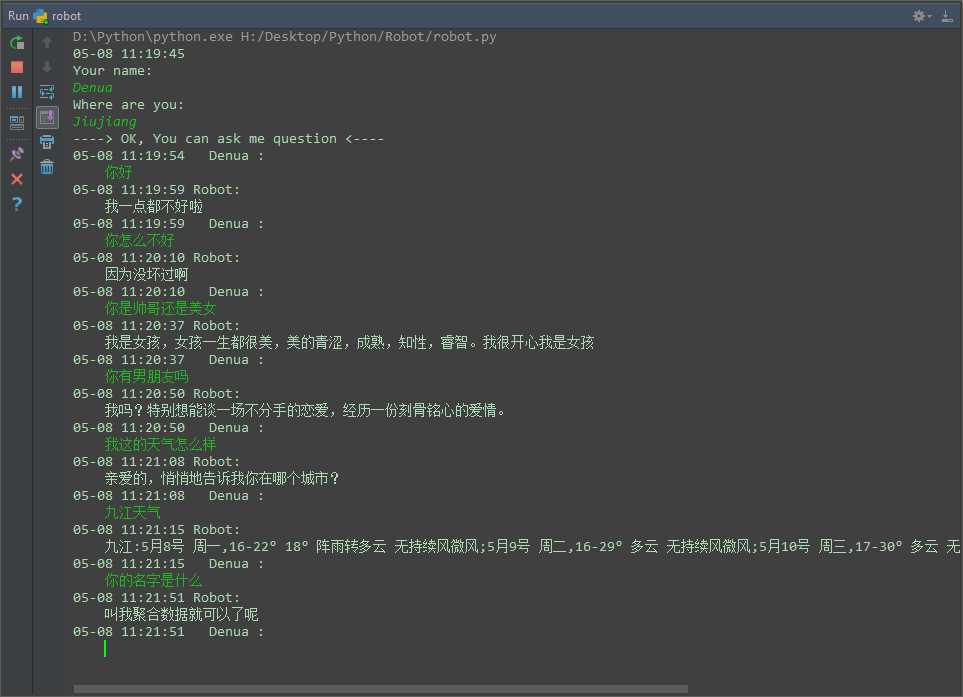963x697 pixels.
Task: Jump up the stack trace arrow
Action: point(47,42)
